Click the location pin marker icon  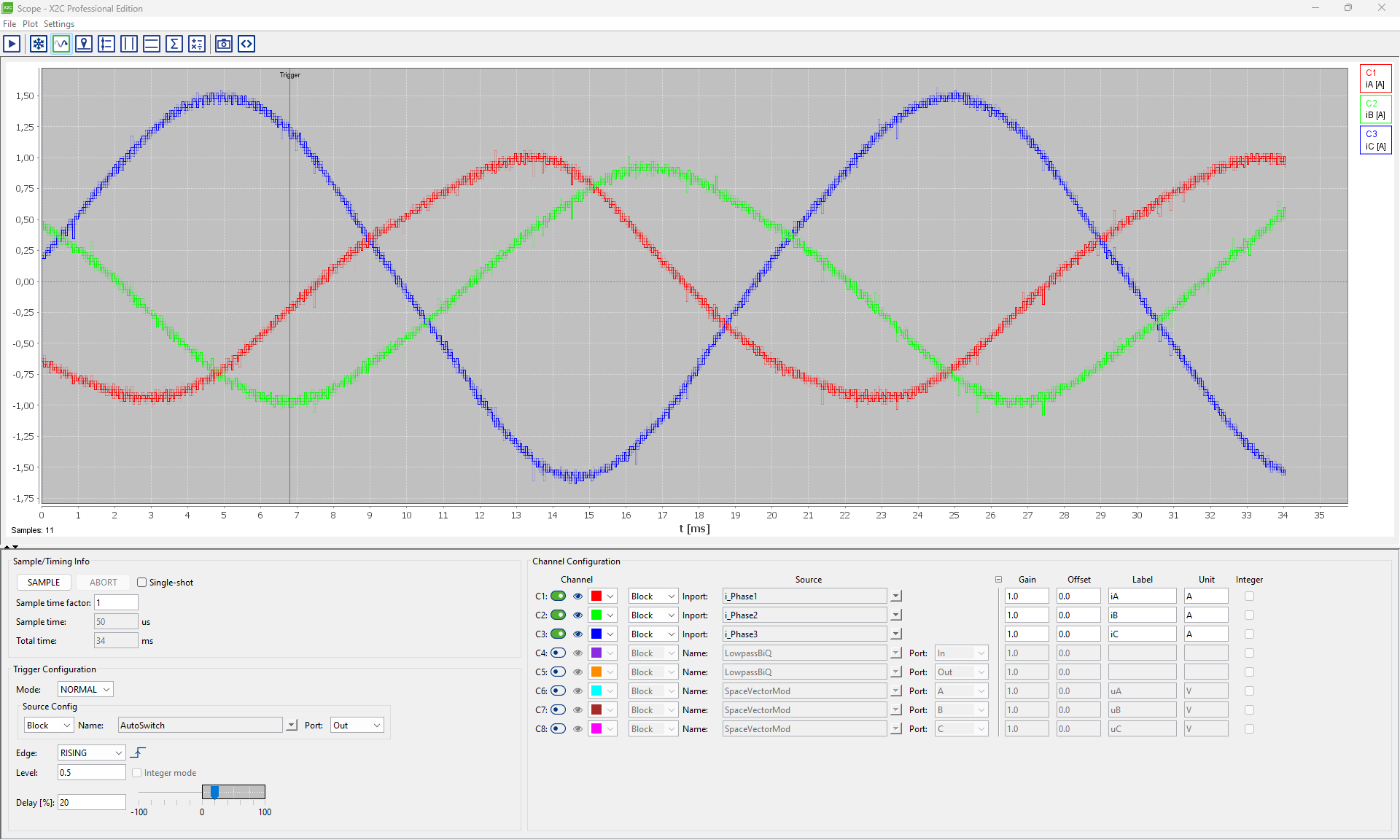84,44
